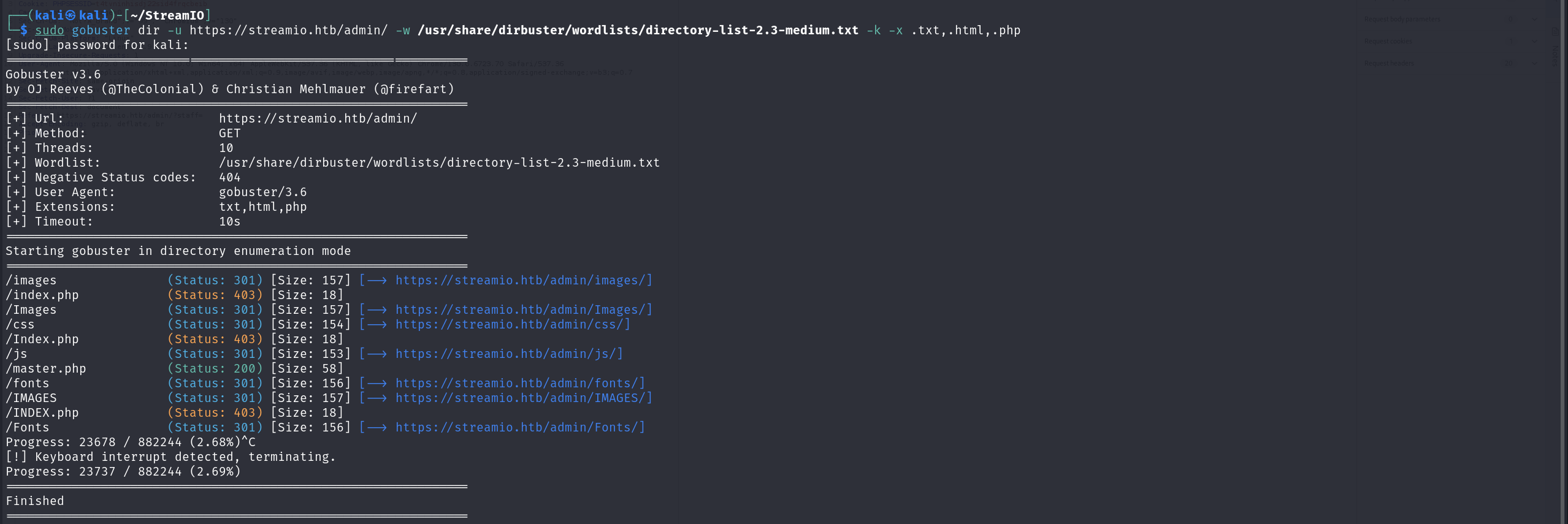Expand the Request cookies chevron

[x=1534, y=41]
